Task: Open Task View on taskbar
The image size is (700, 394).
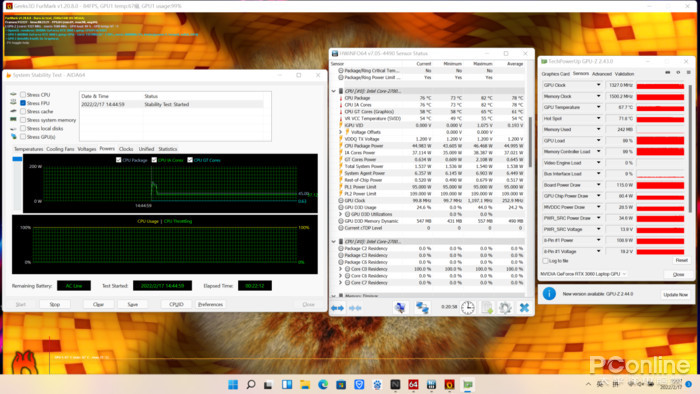Action: coord(268,385)
